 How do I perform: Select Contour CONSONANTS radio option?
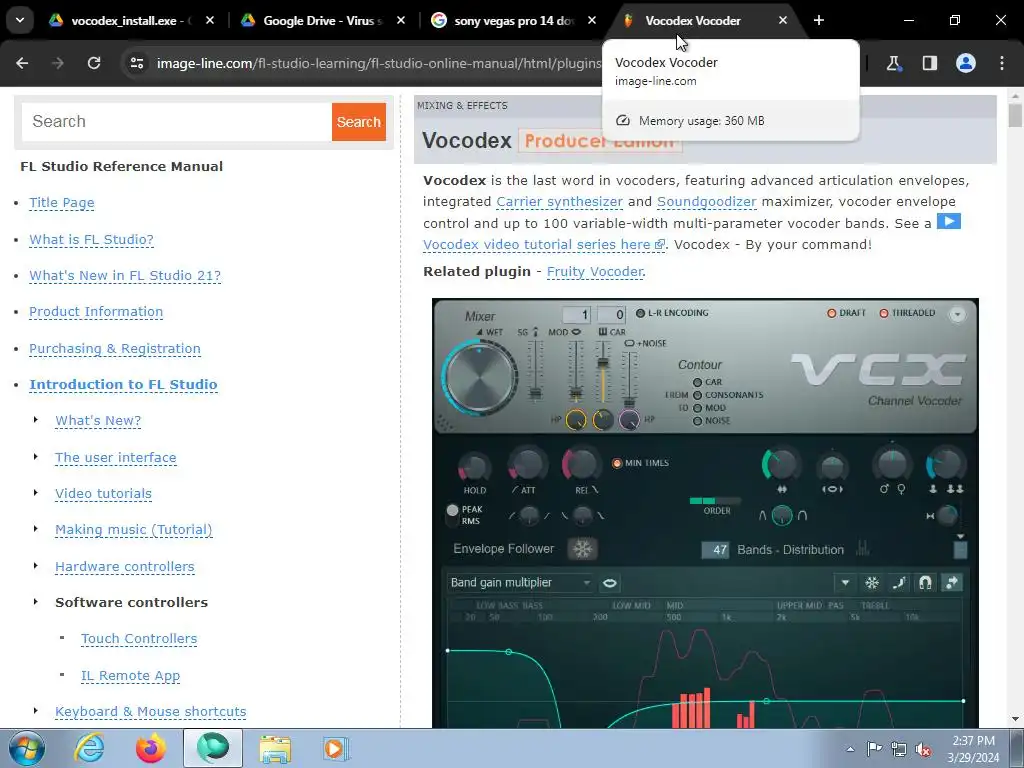(x=697, y=395)
